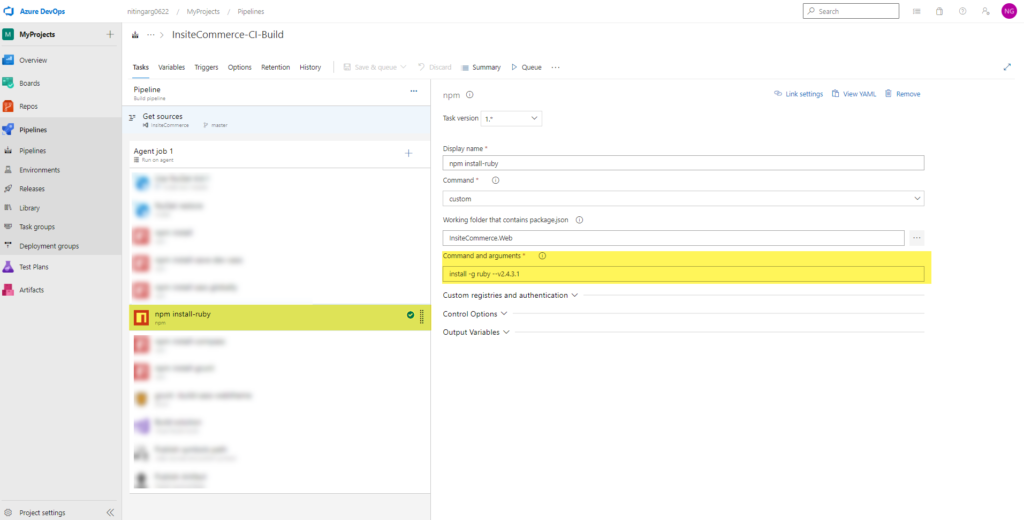The image size is (1024, 520).
Task: Open the help question mark icon
Action: [962, 11]
